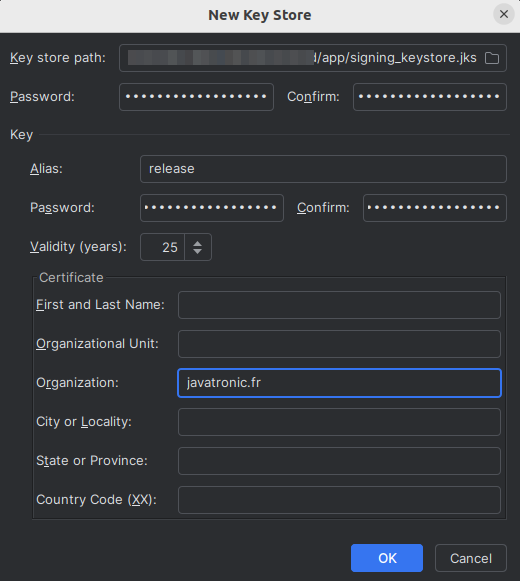Browse for key store path with folder icon
520x581 pixels.
click(x=492, y=58)
